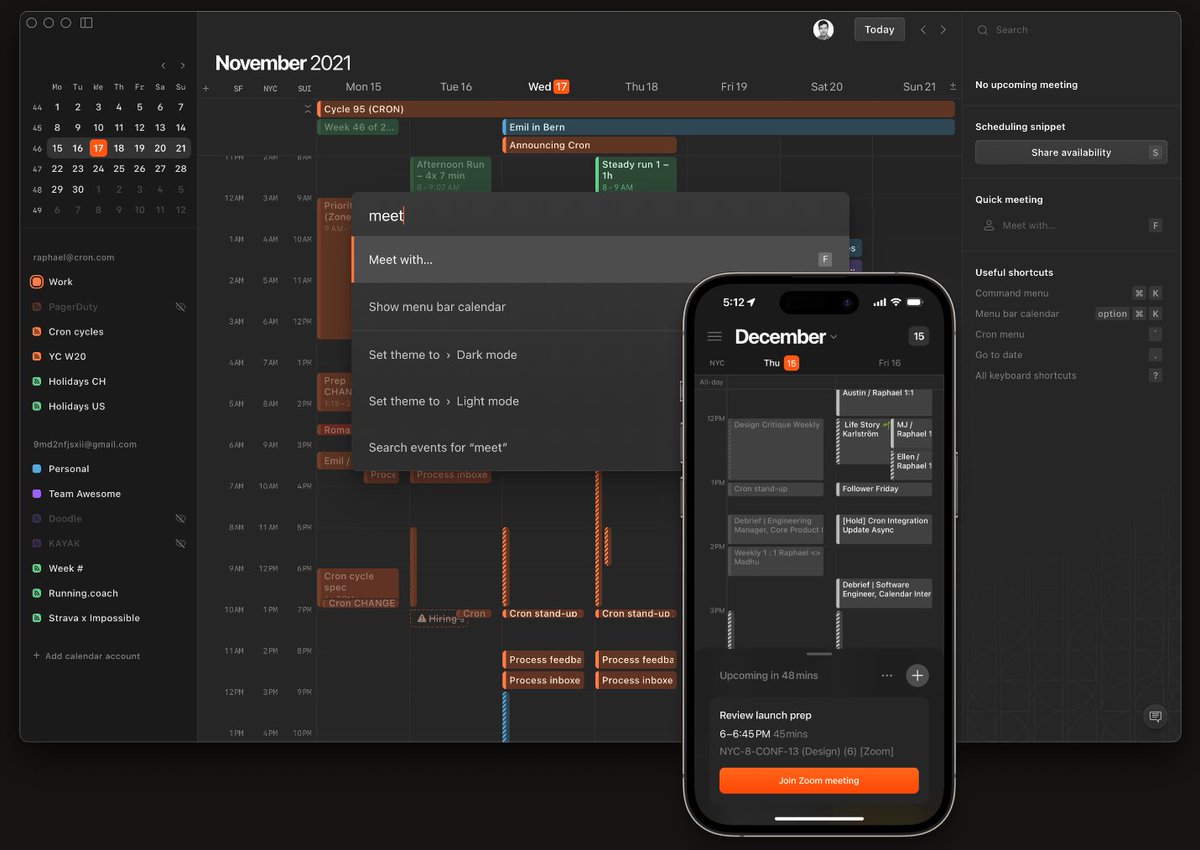The height and width of the screenshot is (850, 1200).
Task: Select Set theme to Dark mode
Action: (x=600, y=355)
